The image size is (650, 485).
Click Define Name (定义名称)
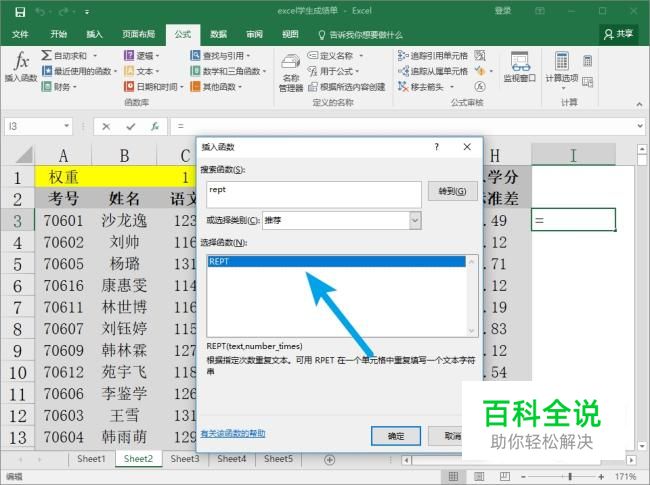click(x=335, y=56)
